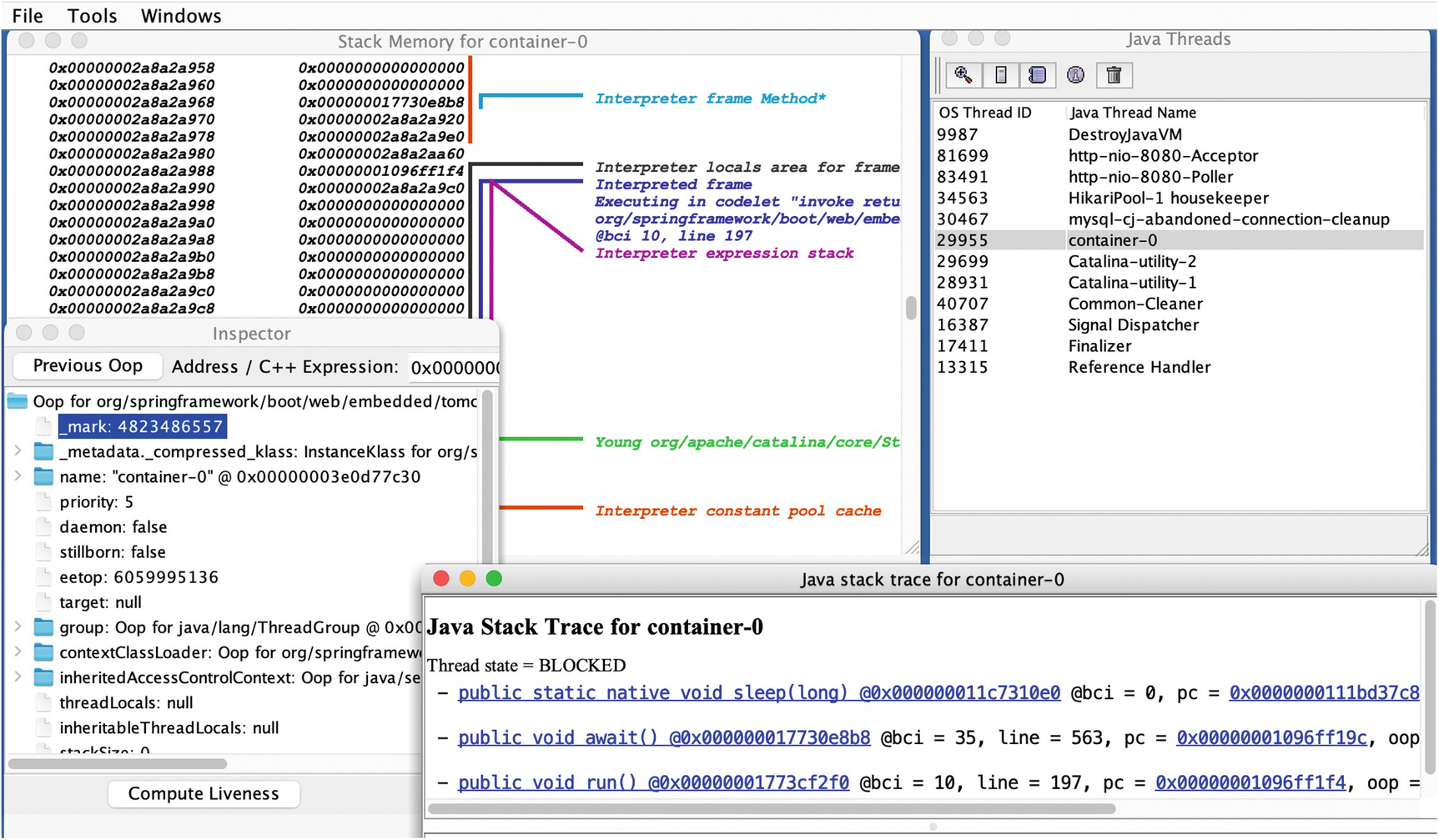Viewport: 1439px width, 840px height.
Task: Expand the _metadata._compressed_klass node
Action: 18,451
